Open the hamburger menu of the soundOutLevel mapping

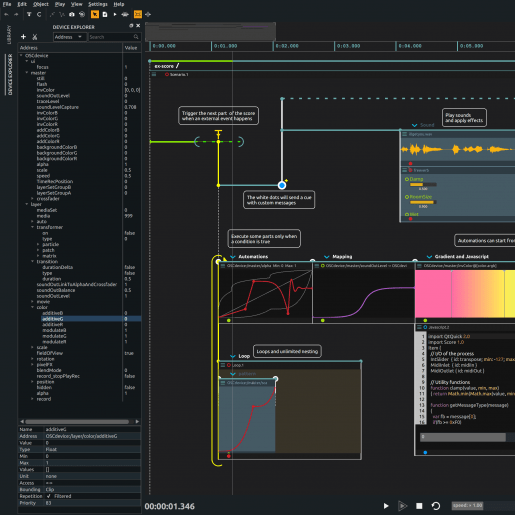tap(317, 266)
